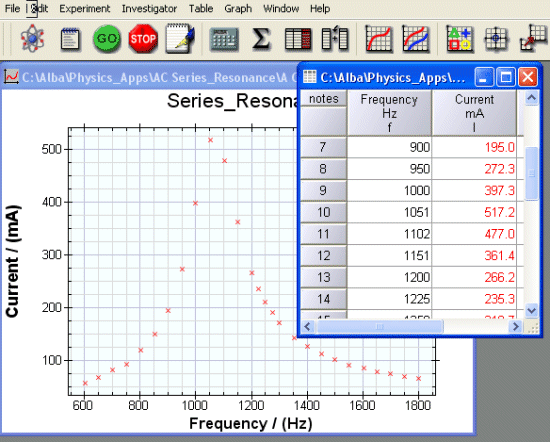Open the single red curve graph icon
This screenshot has width=550, height=442.
click(379, 38)
